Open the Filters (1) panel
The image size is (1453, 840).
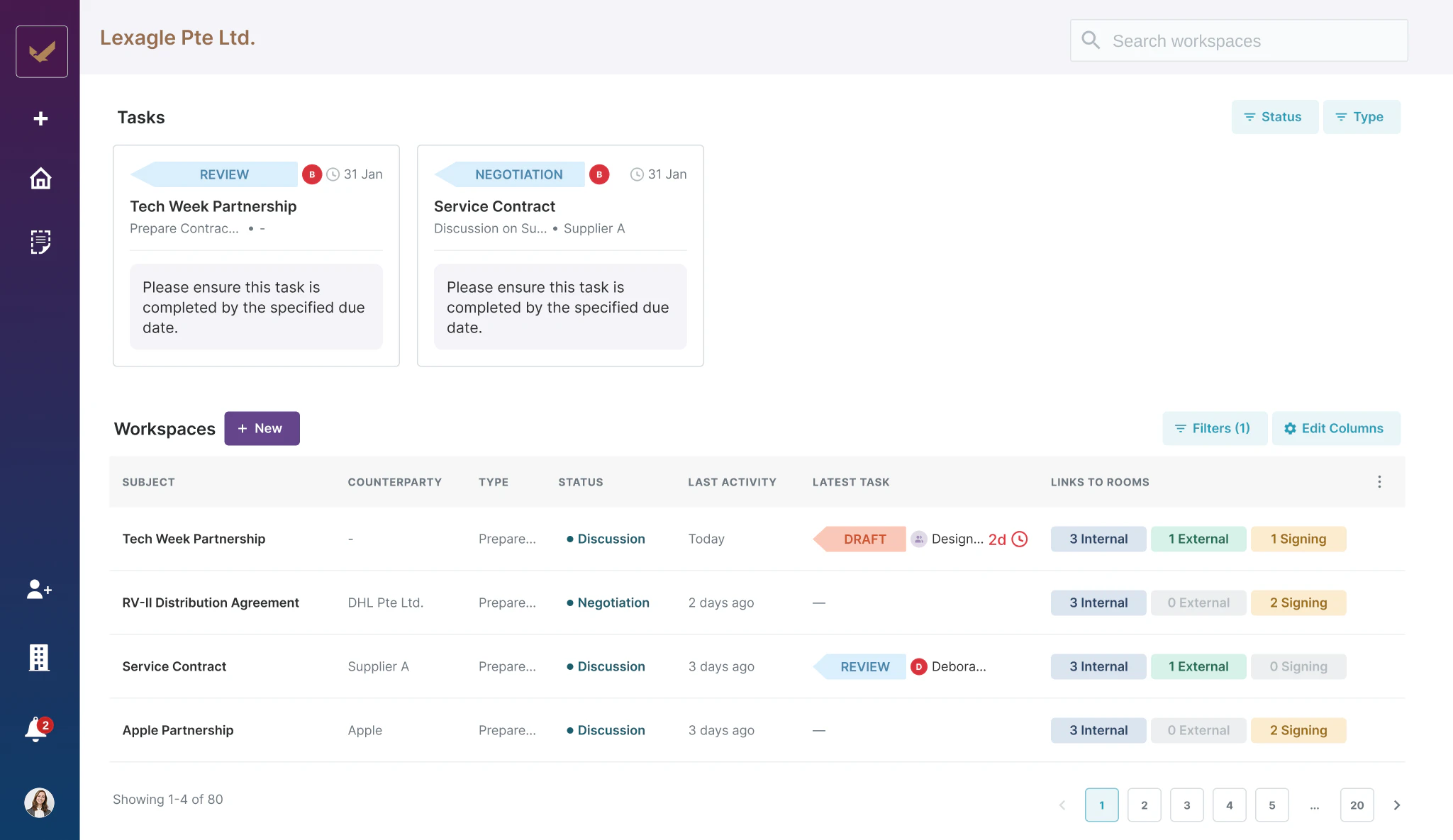(1214, 428)
